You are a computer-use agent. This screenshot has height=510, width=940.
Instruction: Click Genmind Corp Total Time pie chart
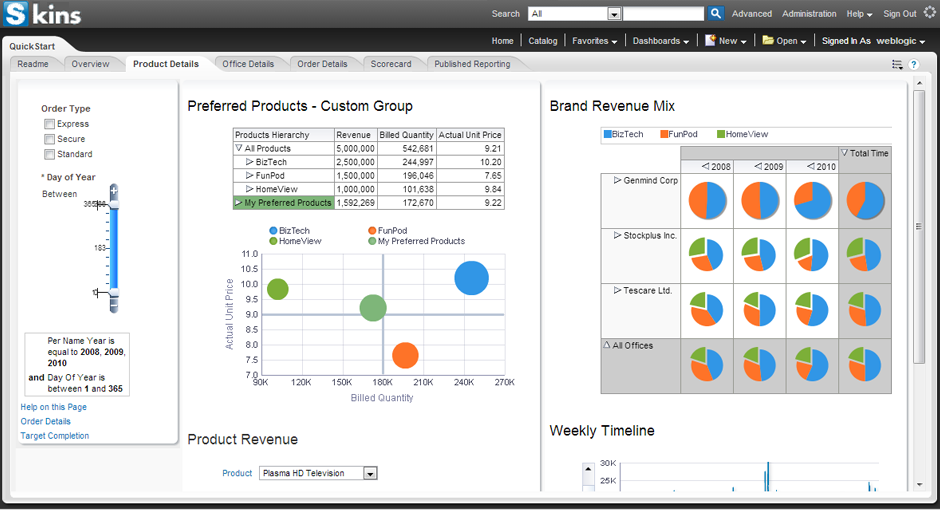(x=865, y=201)
